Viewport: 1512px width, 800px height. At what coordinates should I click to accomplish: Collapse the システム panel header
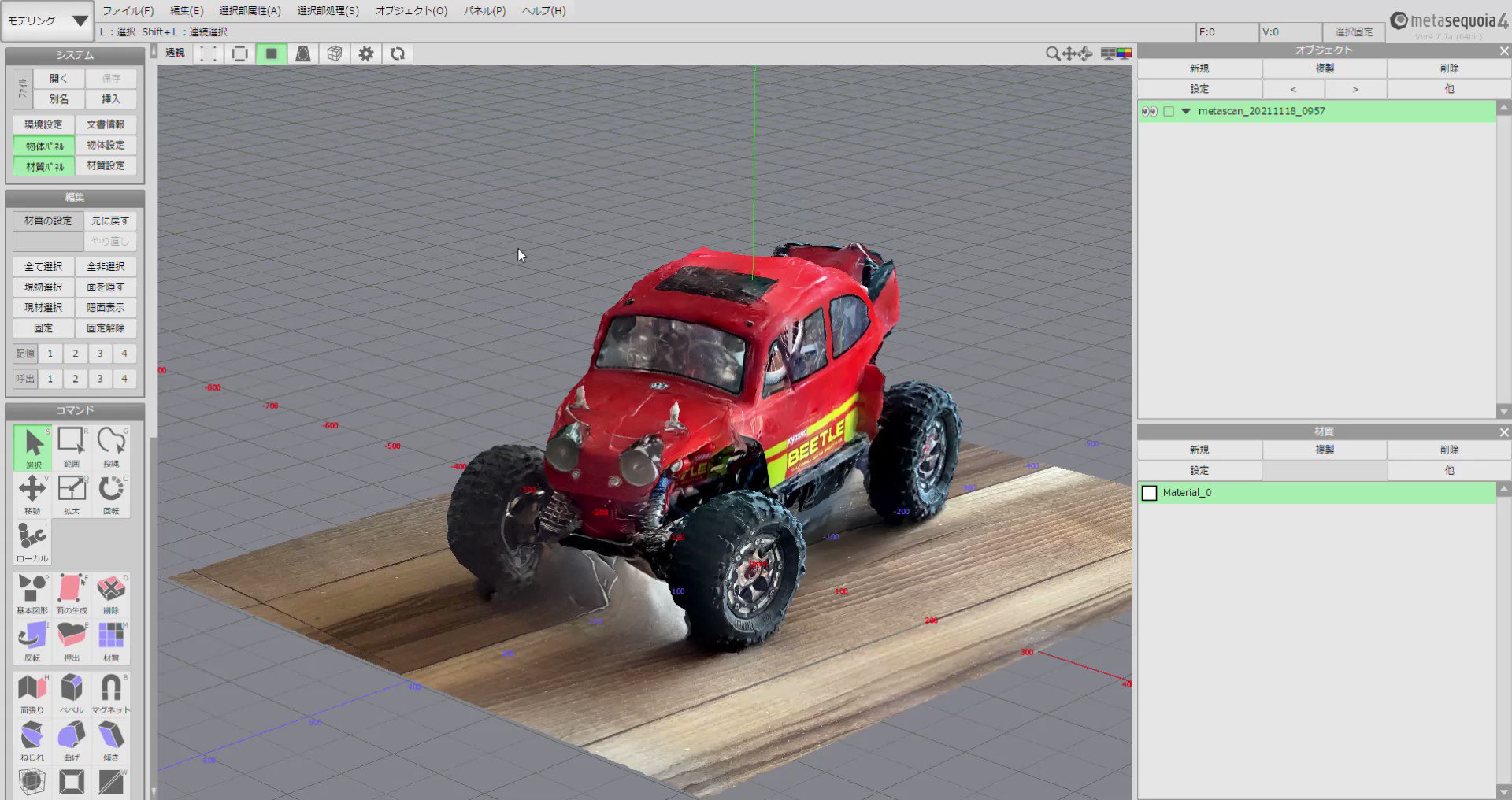(x=75, y=55)
